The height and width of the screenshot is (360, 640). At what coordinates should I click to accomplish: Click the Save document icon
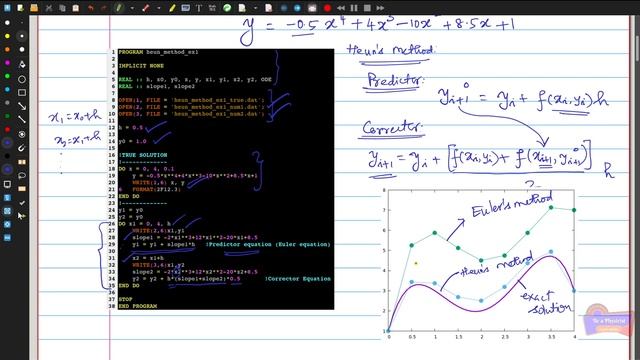(x=7, y=8)
